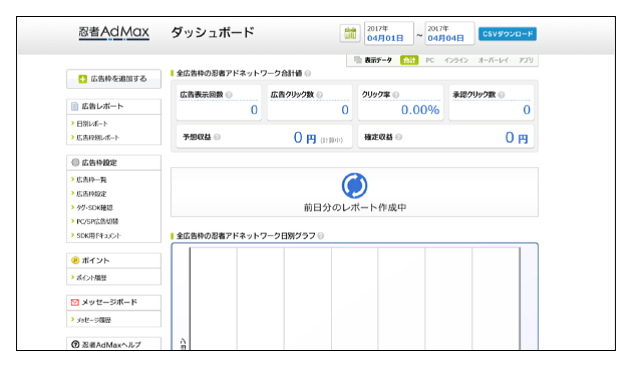Click the document icon beside 広告レポート
This screenshot has height=367, width=640.
point(75,107)
